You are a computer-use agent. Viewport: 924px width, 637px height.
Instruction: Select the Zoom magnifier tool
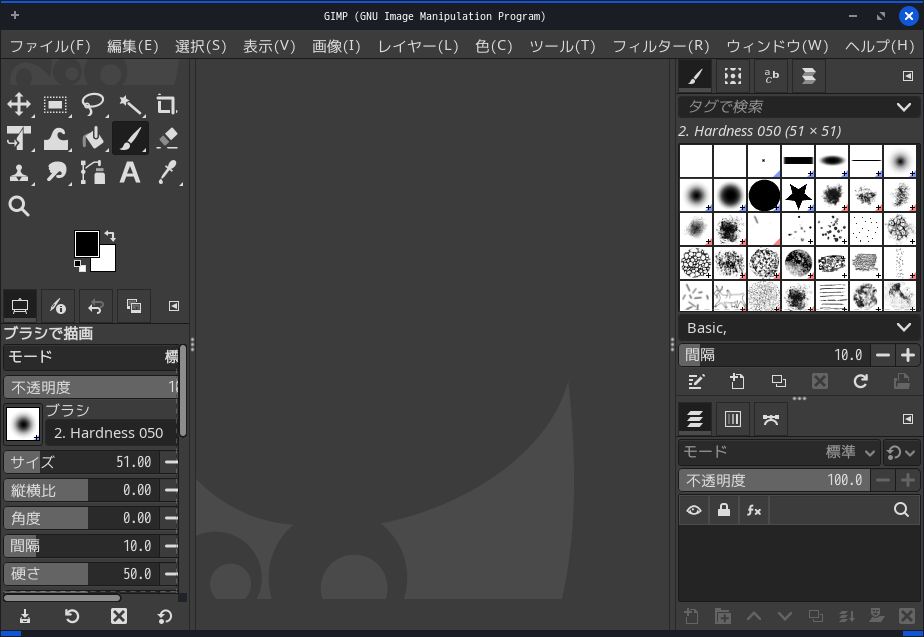tap(19, 206)
